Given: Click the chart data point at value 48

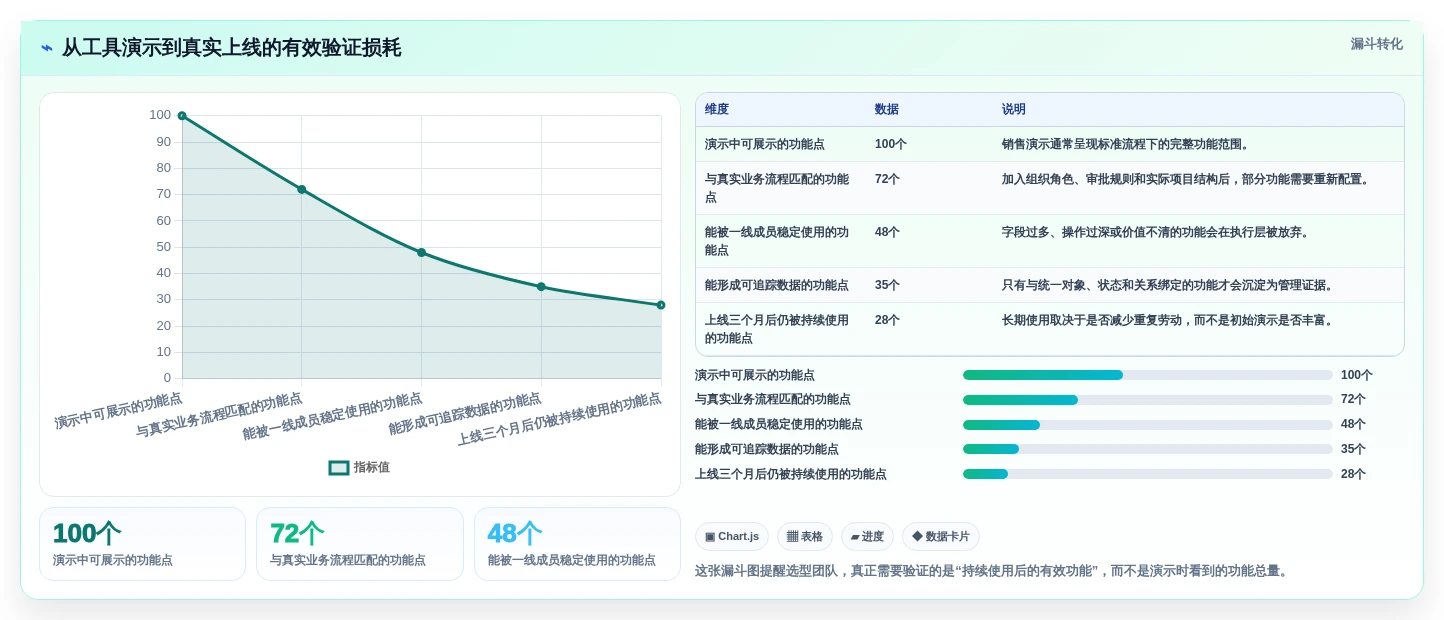Looking at the screenshot, I should pyautogui.click(x=421, y=252).
